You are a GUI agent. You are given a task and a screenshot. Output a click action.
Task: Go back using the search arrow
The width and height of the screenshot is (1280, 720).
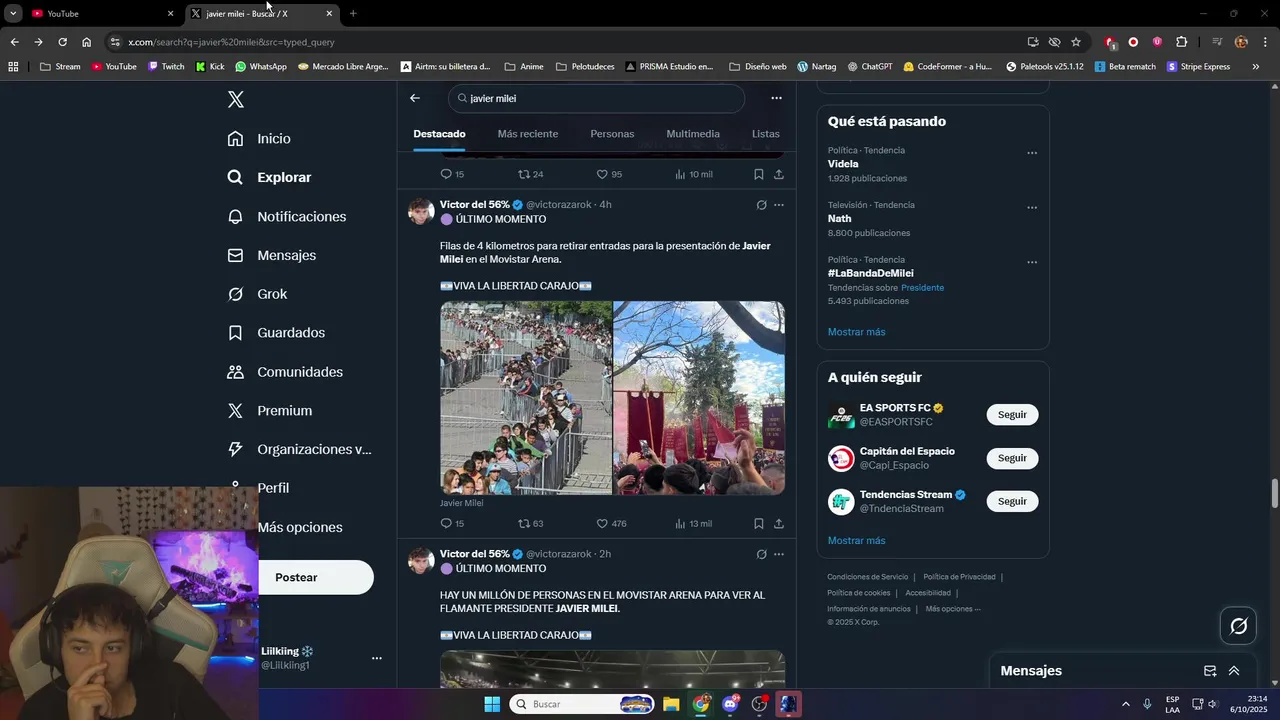[x=415, y=98]
